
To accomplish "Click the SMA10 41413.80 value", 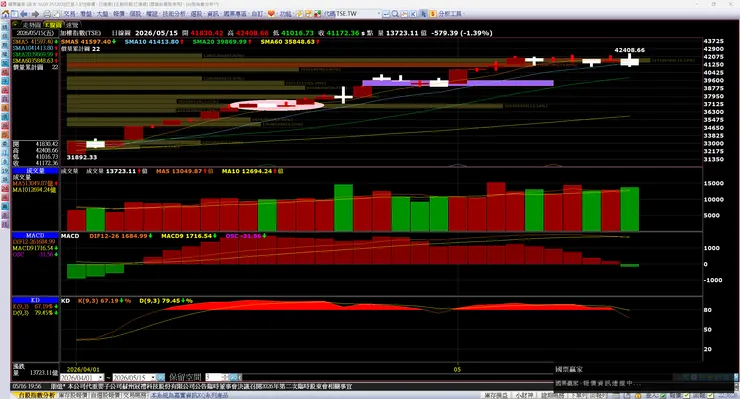I will [151, 42].
